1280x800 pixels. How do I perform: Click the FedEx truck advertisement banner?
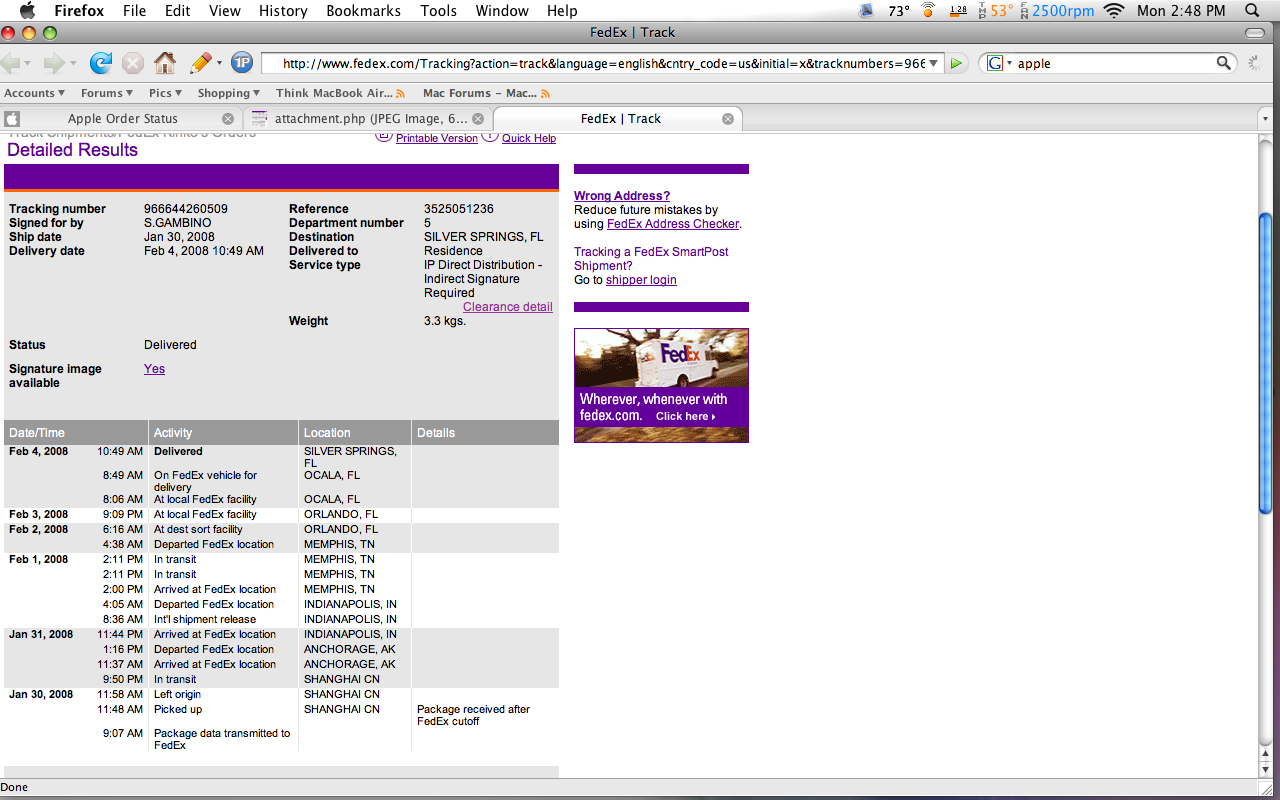pyautogui.click(x=661, y=385)
